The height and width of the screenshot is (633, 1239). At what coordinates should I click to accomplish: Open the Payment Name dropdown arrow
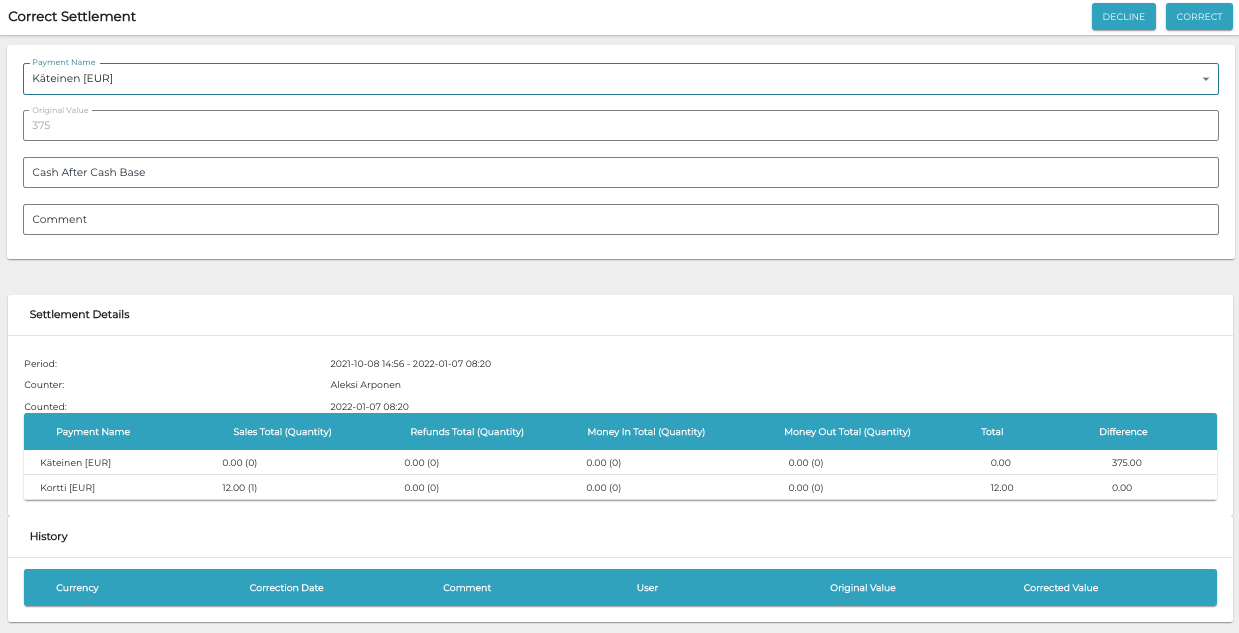[x=1205, y=79]
